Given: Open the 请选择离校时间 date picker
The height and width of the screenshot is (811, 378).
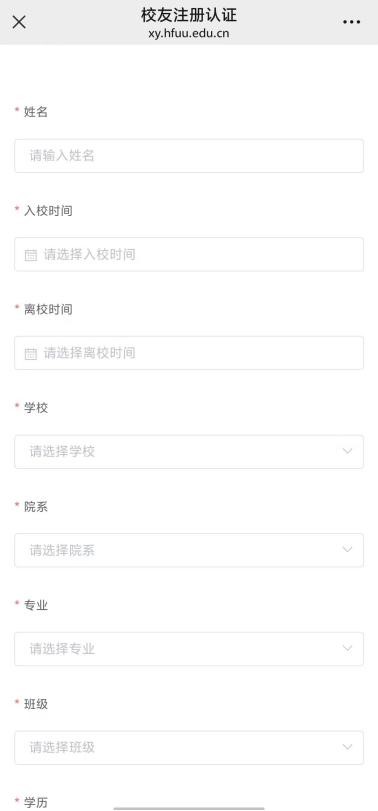Looking at the screenshot, I should click(x=189, y=353).
